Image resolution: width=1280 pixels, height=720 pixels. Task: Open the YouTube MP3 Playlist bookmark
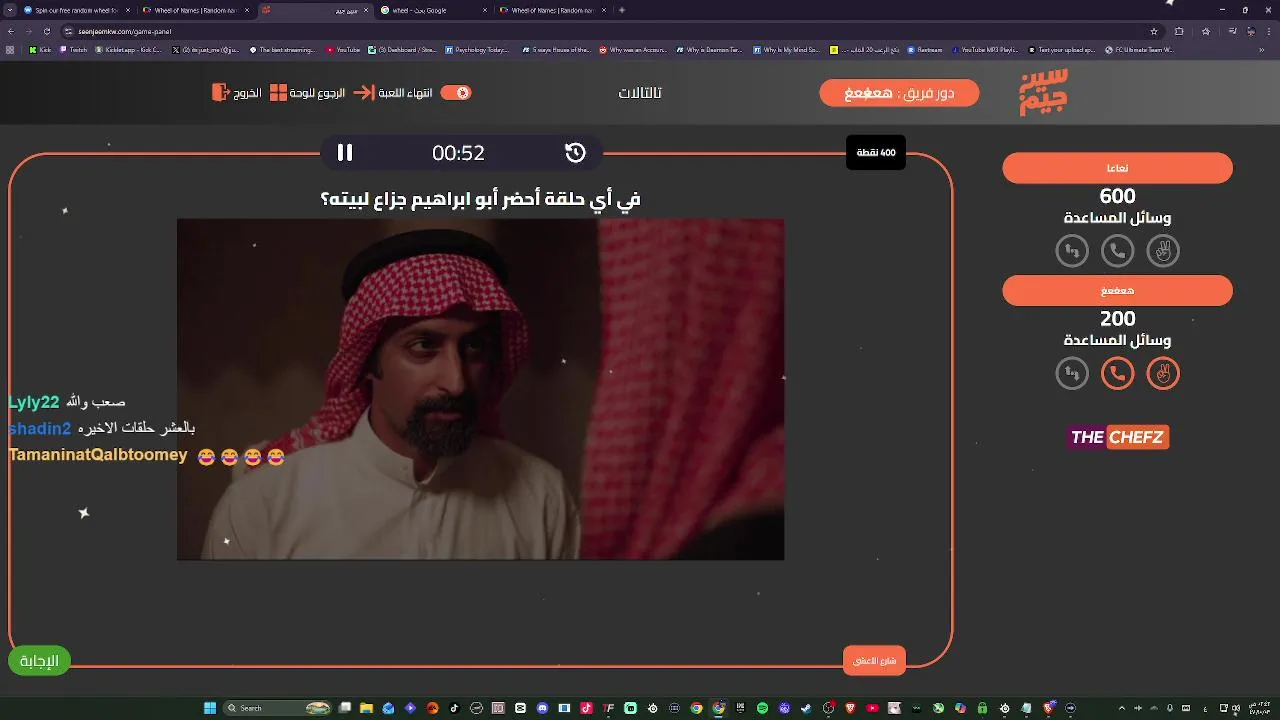click(984, 49)
